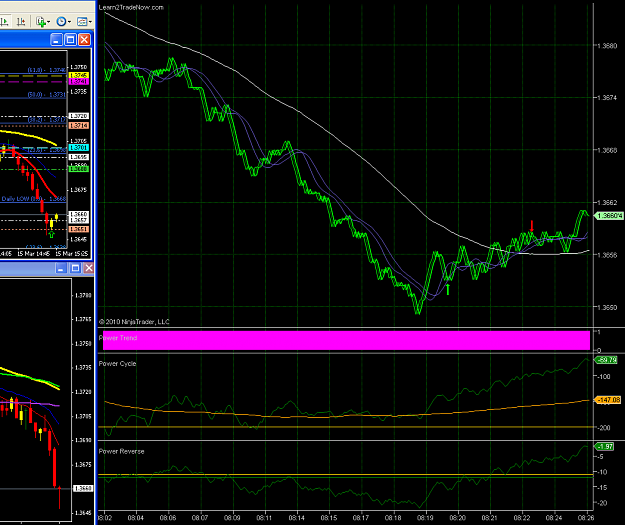Click the 1.3674 main chart price label
Viewport: 625px width, 525px height.
[x=607, y=98]
